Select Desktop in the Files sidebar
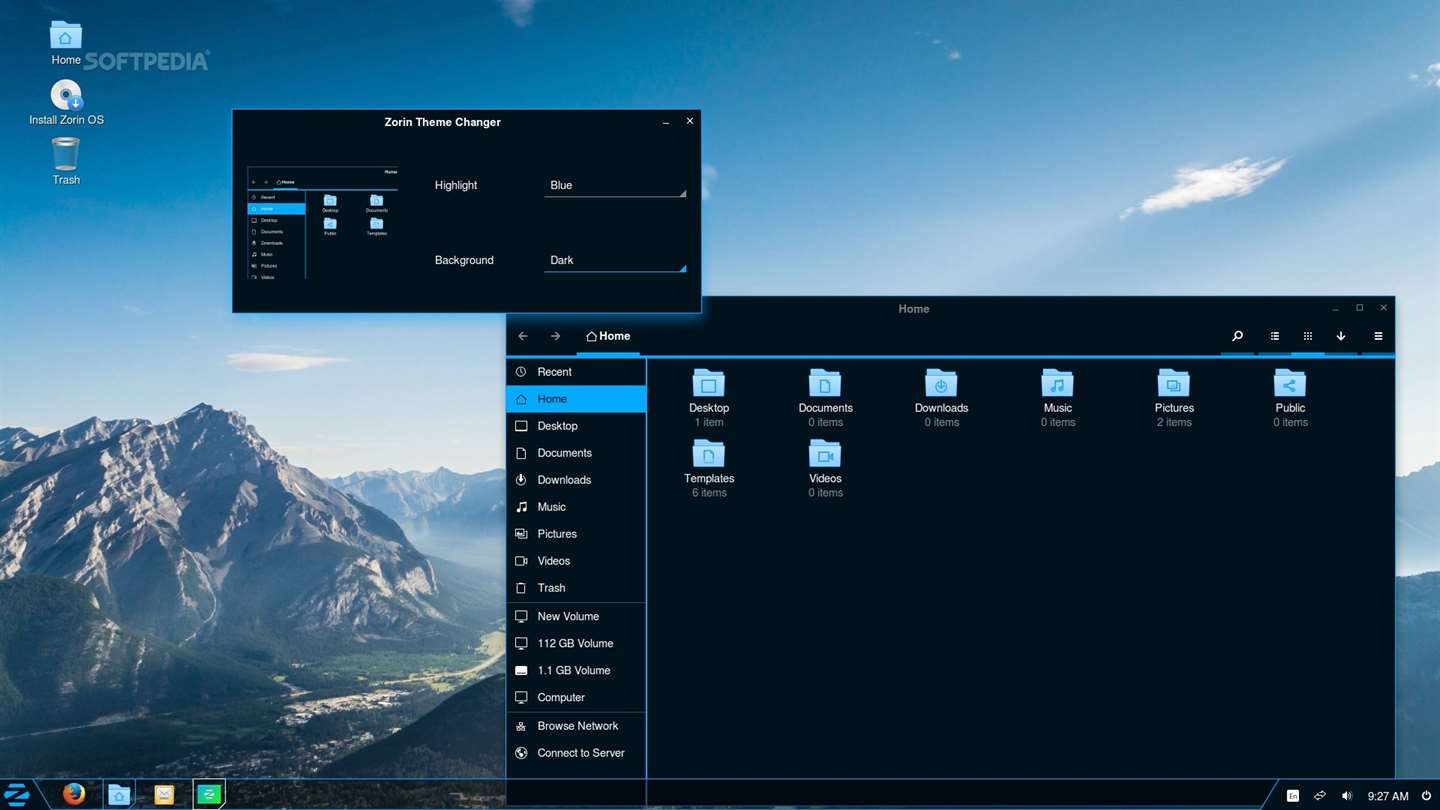The width and height of the screenshot is (1440, 810). click(576, 426)
